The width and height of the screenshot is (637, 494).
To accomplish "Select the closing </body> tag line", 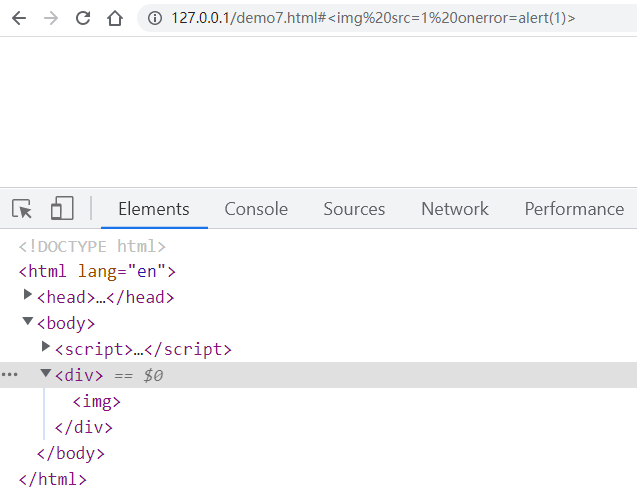I will [71, 453].
